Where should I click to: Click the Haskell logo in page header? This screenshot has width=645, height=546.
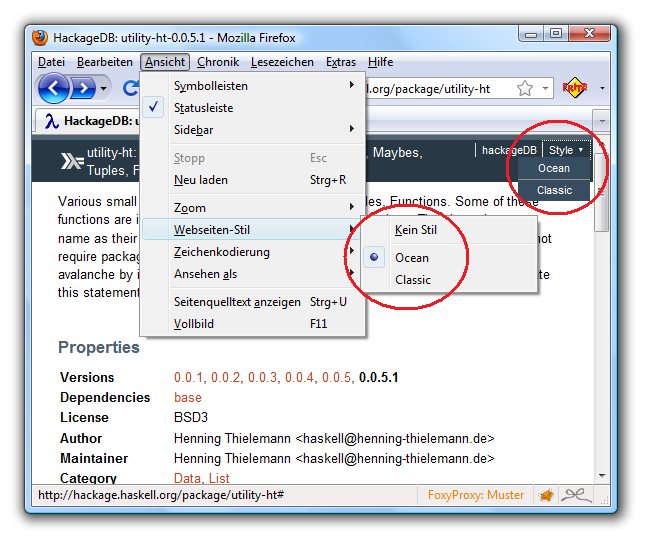[72, 161]
